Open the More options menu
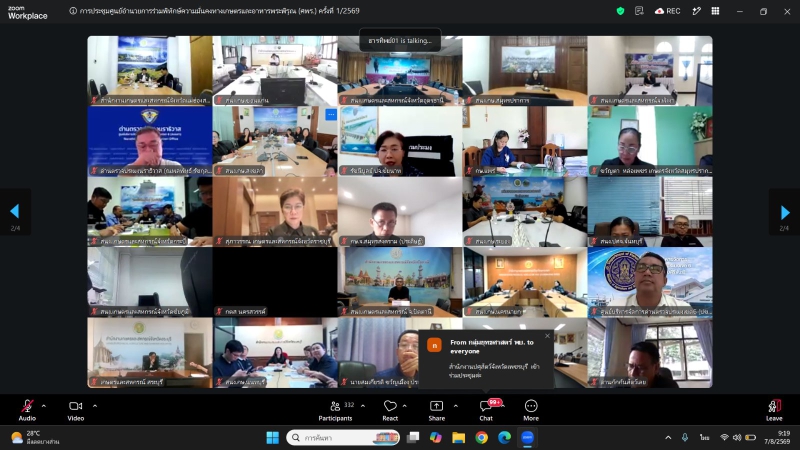Image resolution: width=800 pixels, height=450 pixels. (x=531, y=410)
